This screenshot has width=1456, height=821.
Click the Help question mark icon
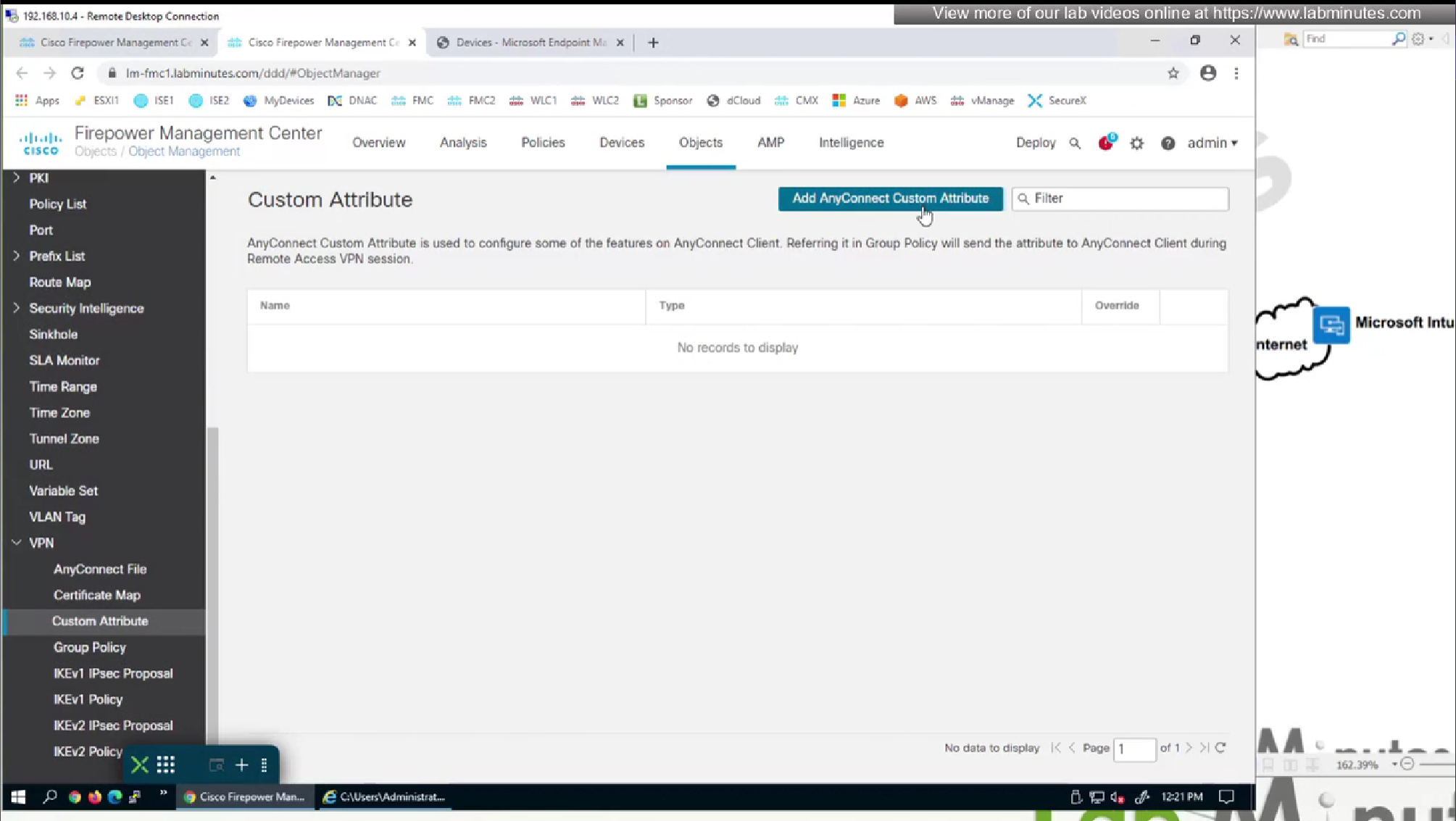pos(1168,143)
